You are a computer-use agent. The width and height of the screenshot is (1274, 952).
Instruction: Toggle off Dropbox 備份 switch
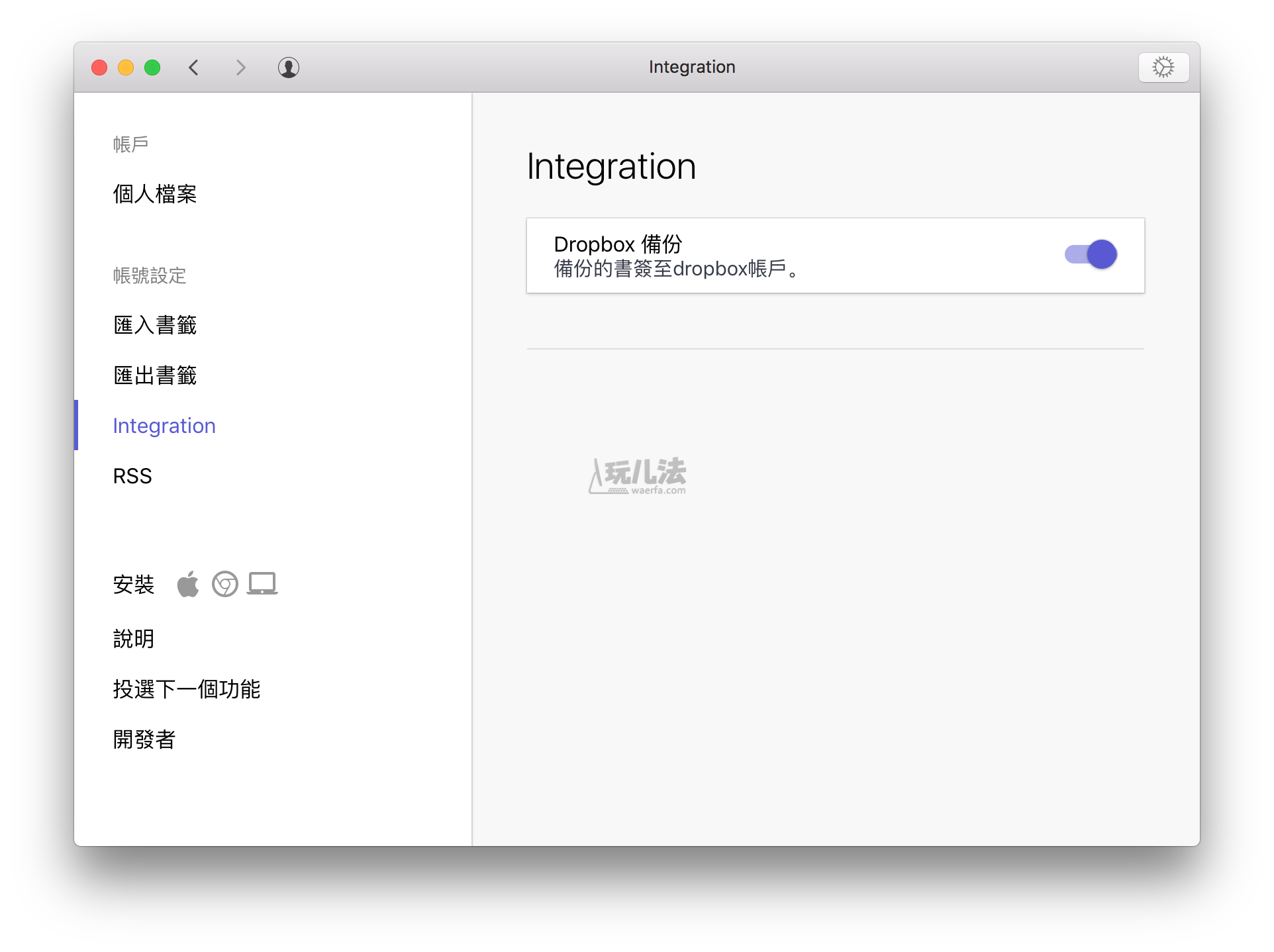(x=1091, y=254)
